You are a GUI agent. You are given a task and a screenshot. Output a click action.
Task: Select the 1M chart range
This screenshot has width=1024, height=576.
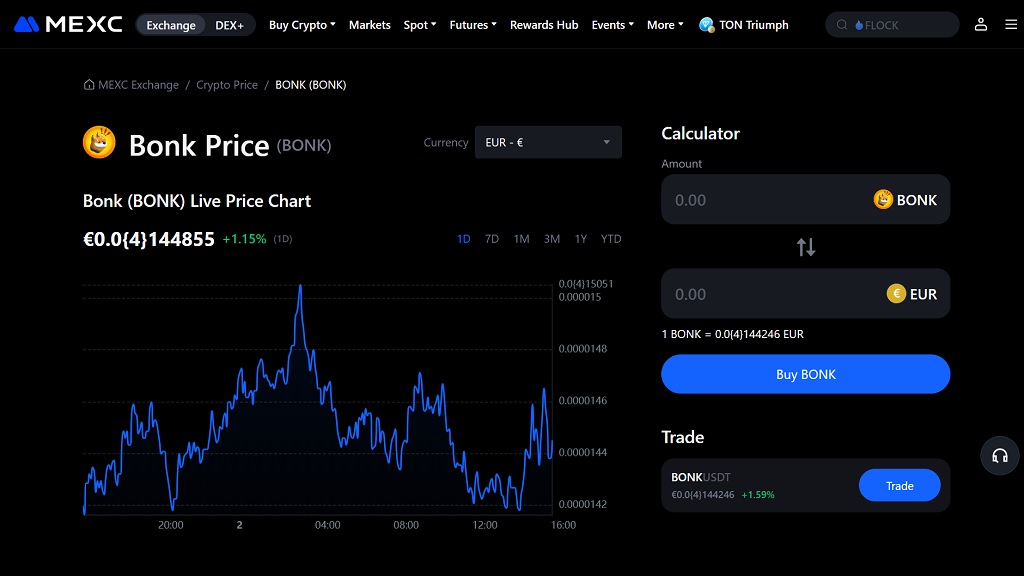pyautogui.click(x=521, y=239)
